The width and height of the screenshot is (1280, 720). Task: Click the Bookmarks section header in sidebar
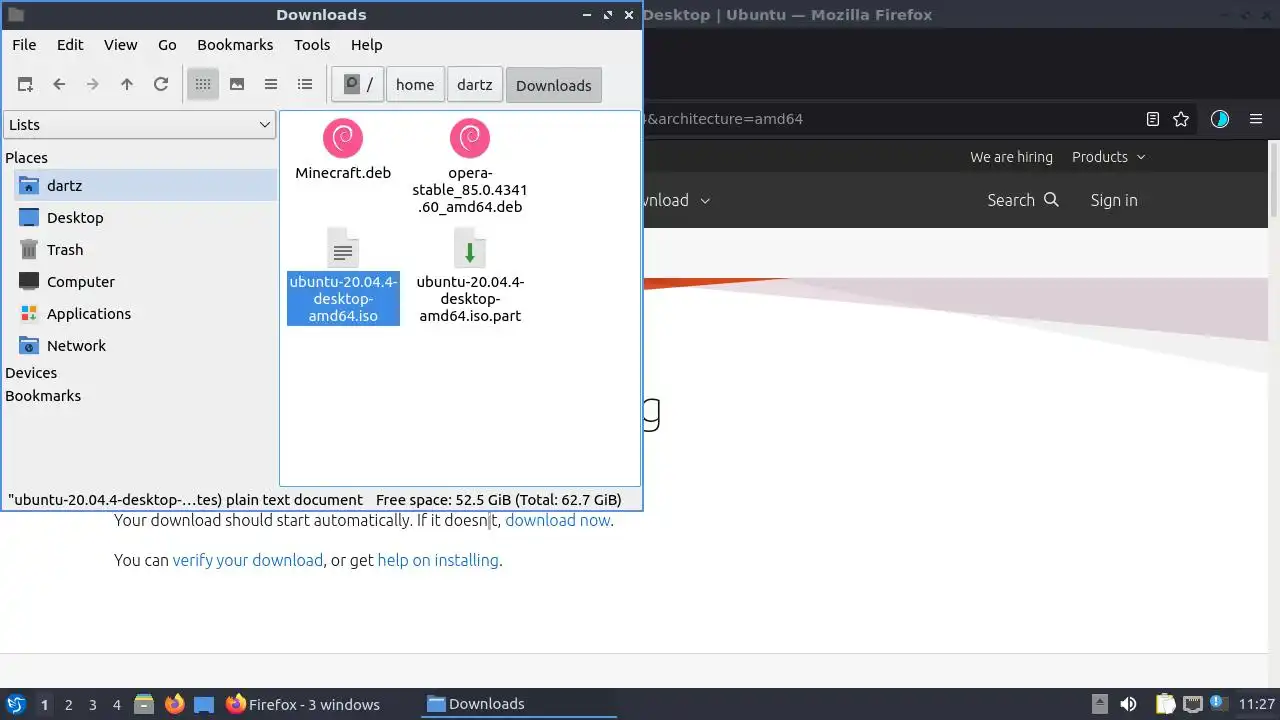pos(43,396)
